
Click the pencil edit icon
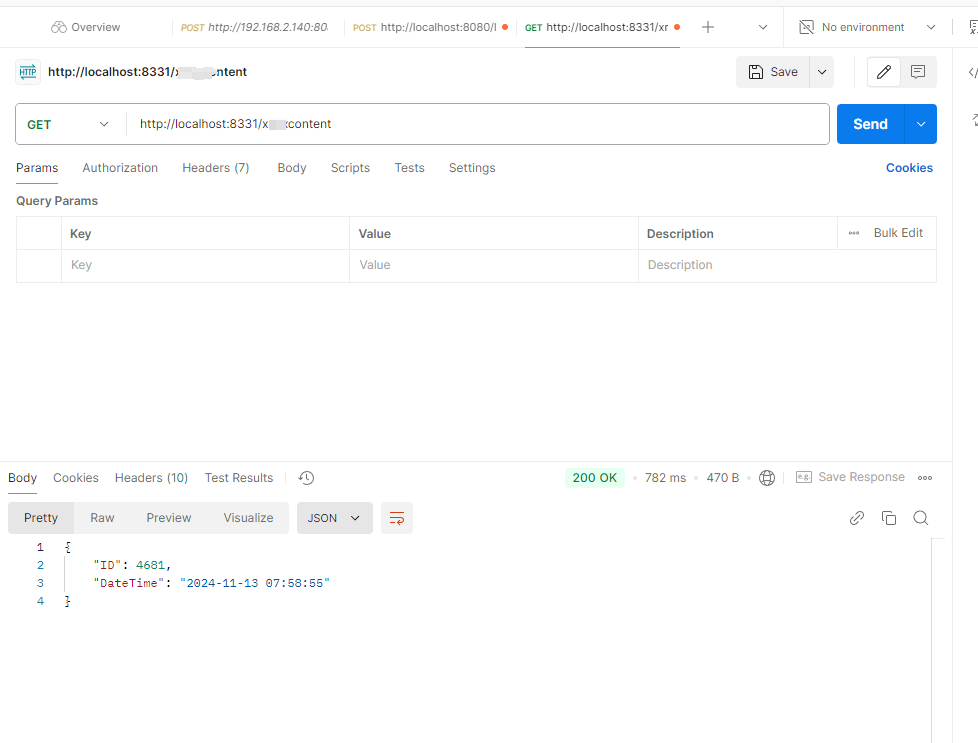(884, 72)
